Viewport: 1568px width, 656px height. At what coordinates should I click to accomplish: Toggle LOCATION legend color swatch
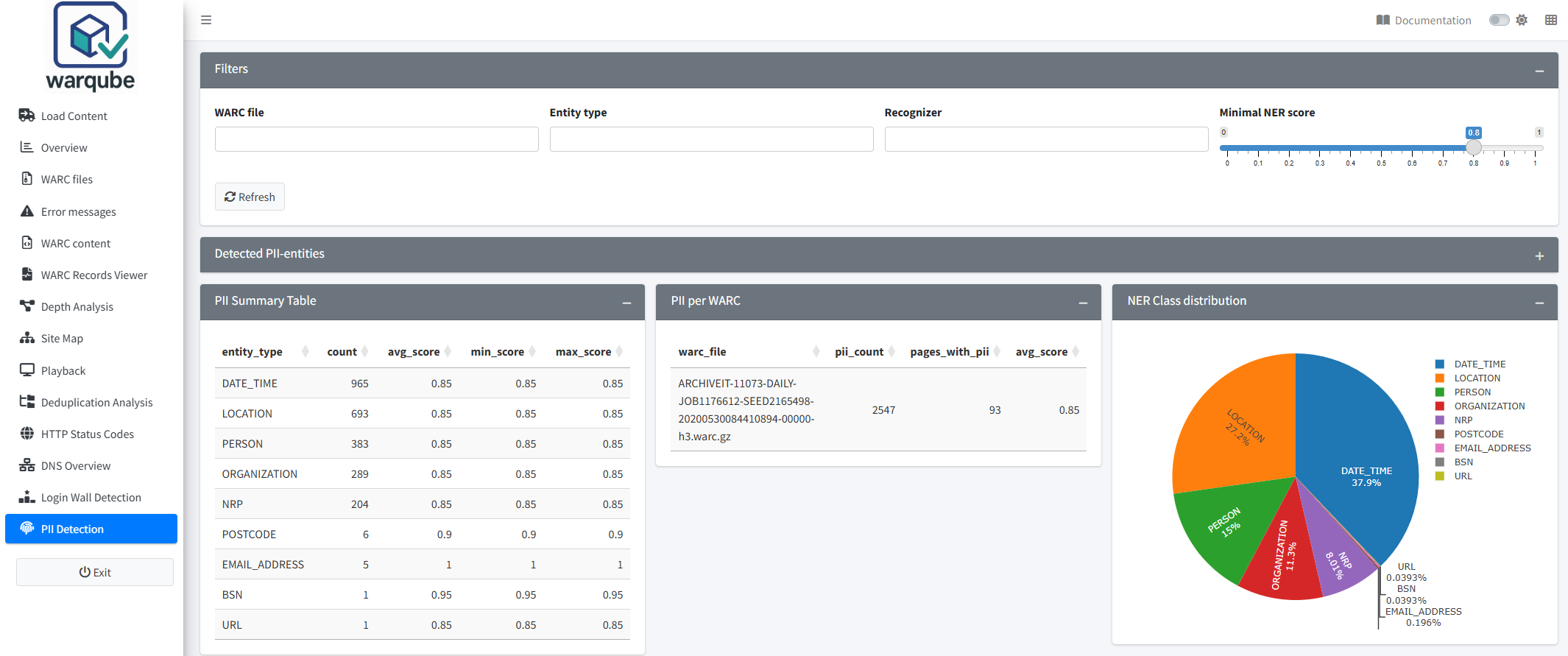pos(1440,378)
